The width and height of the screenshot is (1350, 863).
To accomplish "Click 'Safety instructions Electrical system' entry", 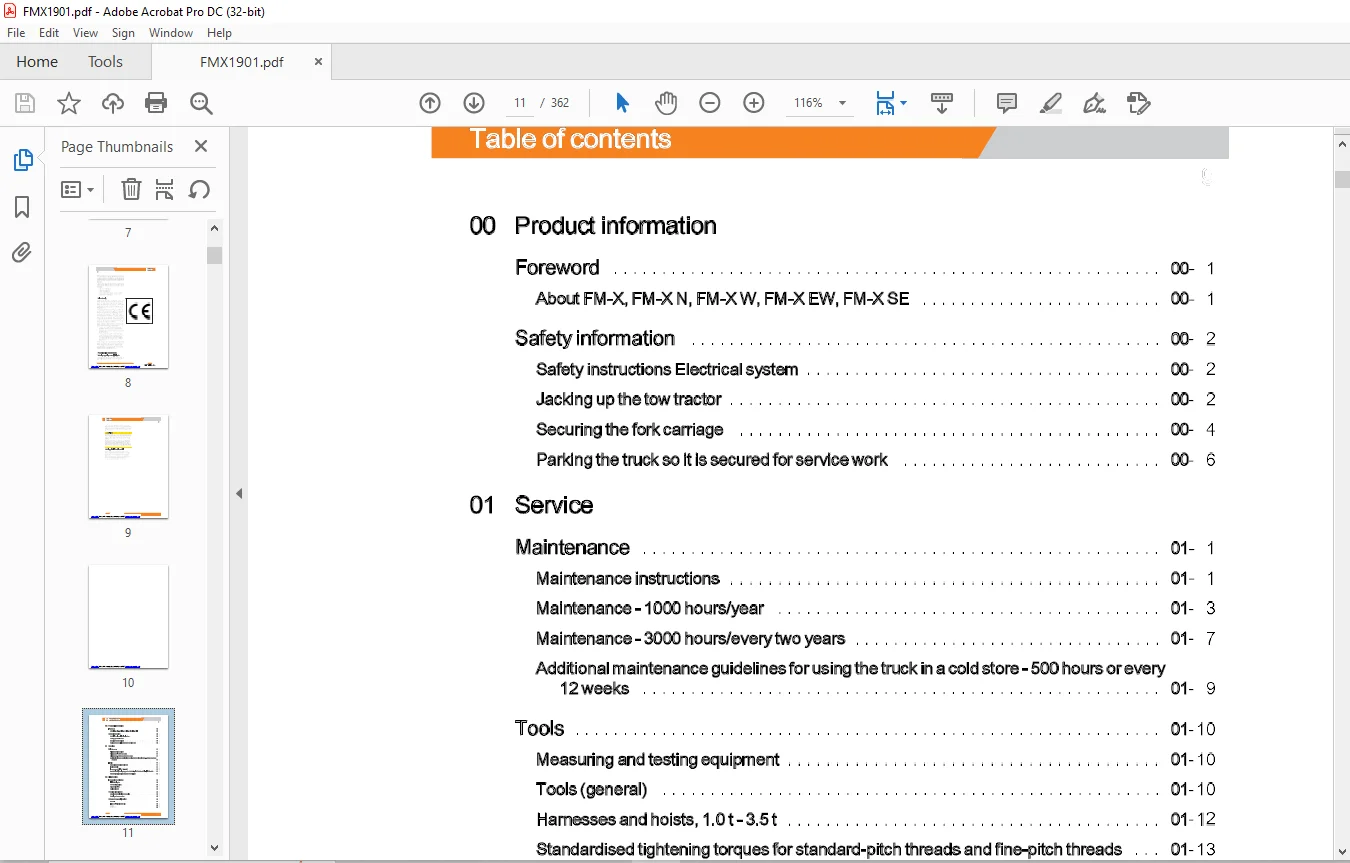I will 666,369.
